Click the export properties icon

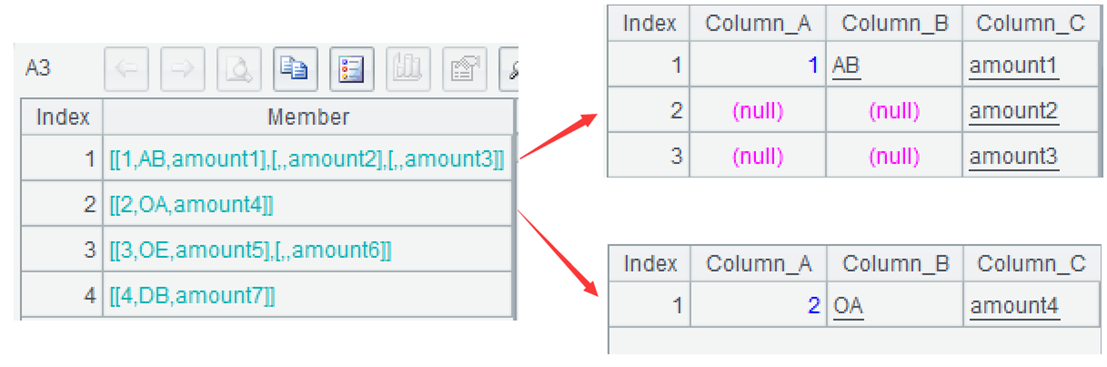pos(465,69)
